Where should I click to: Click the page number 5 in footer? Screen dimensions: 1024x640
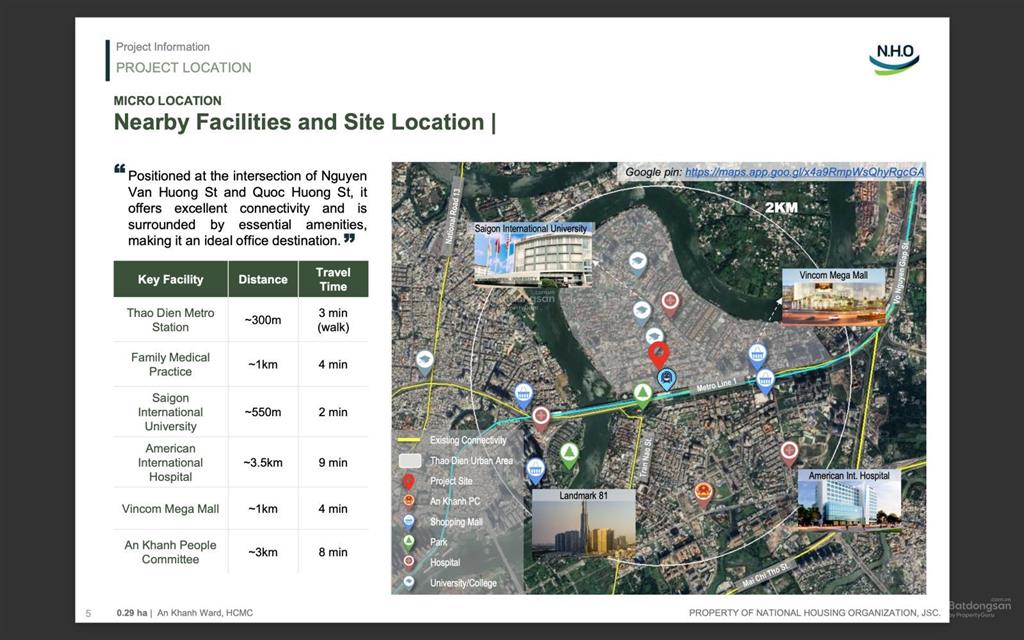88,613
